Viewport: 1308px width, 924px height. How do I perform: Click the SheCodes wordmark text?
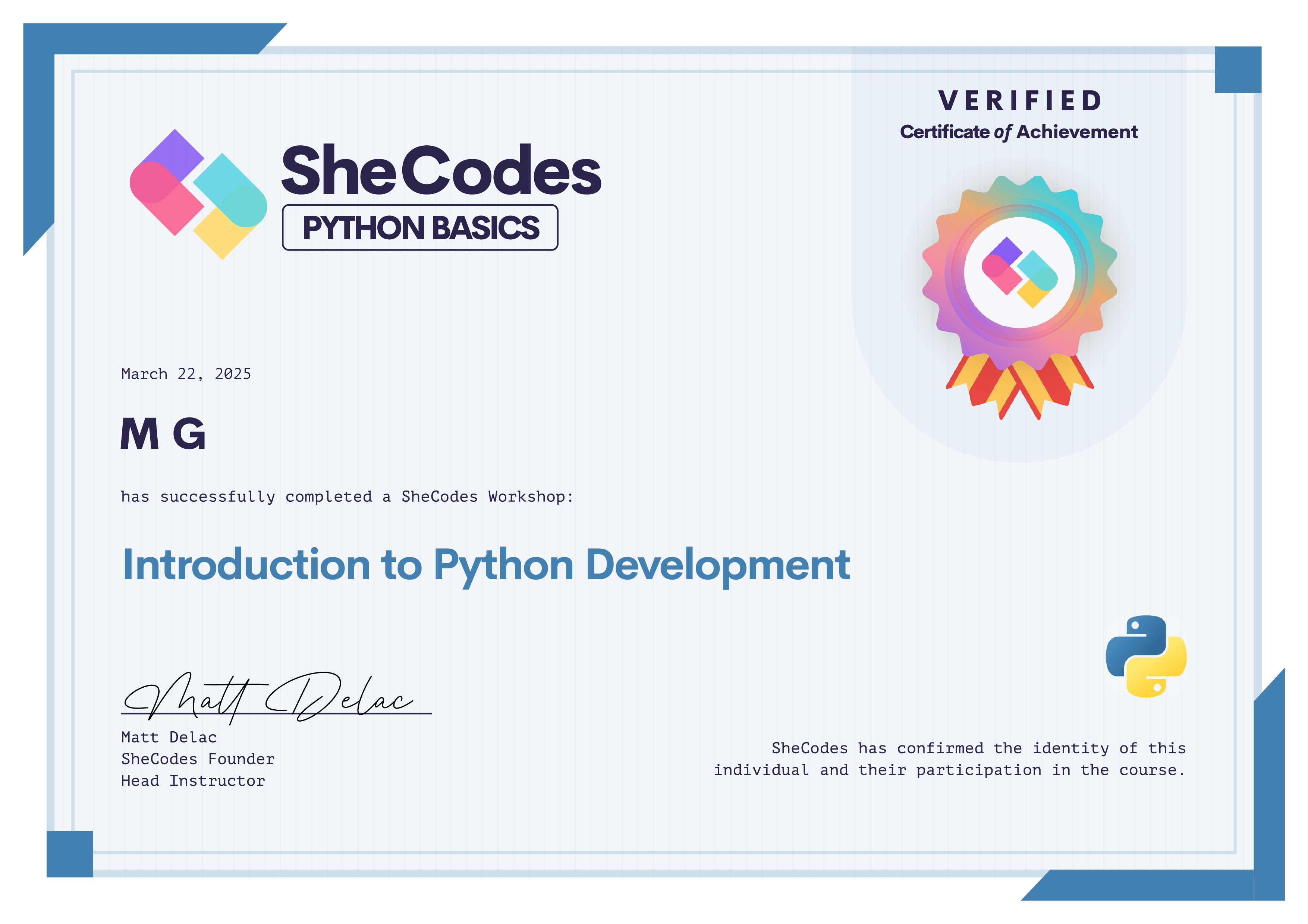point(441,170)
